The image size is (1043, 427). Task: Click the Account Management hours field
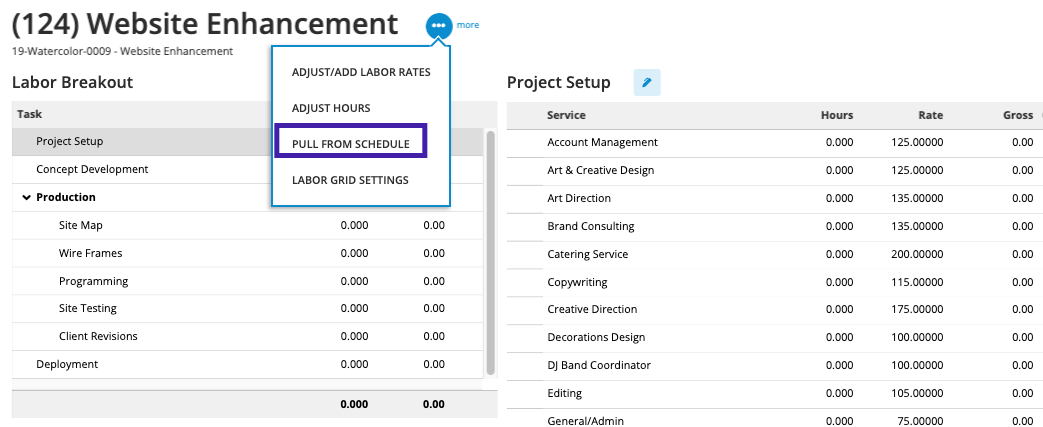point(839,143)
